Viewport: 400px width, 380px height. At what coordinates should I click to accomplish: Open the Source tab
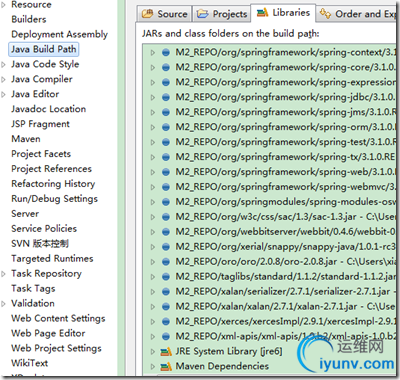click(x=164, y=14)
